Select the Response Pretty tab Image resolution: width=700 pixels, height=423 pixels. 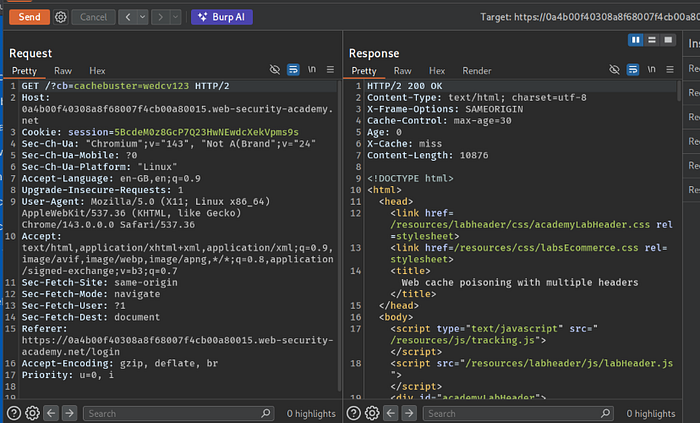(364, 70)
